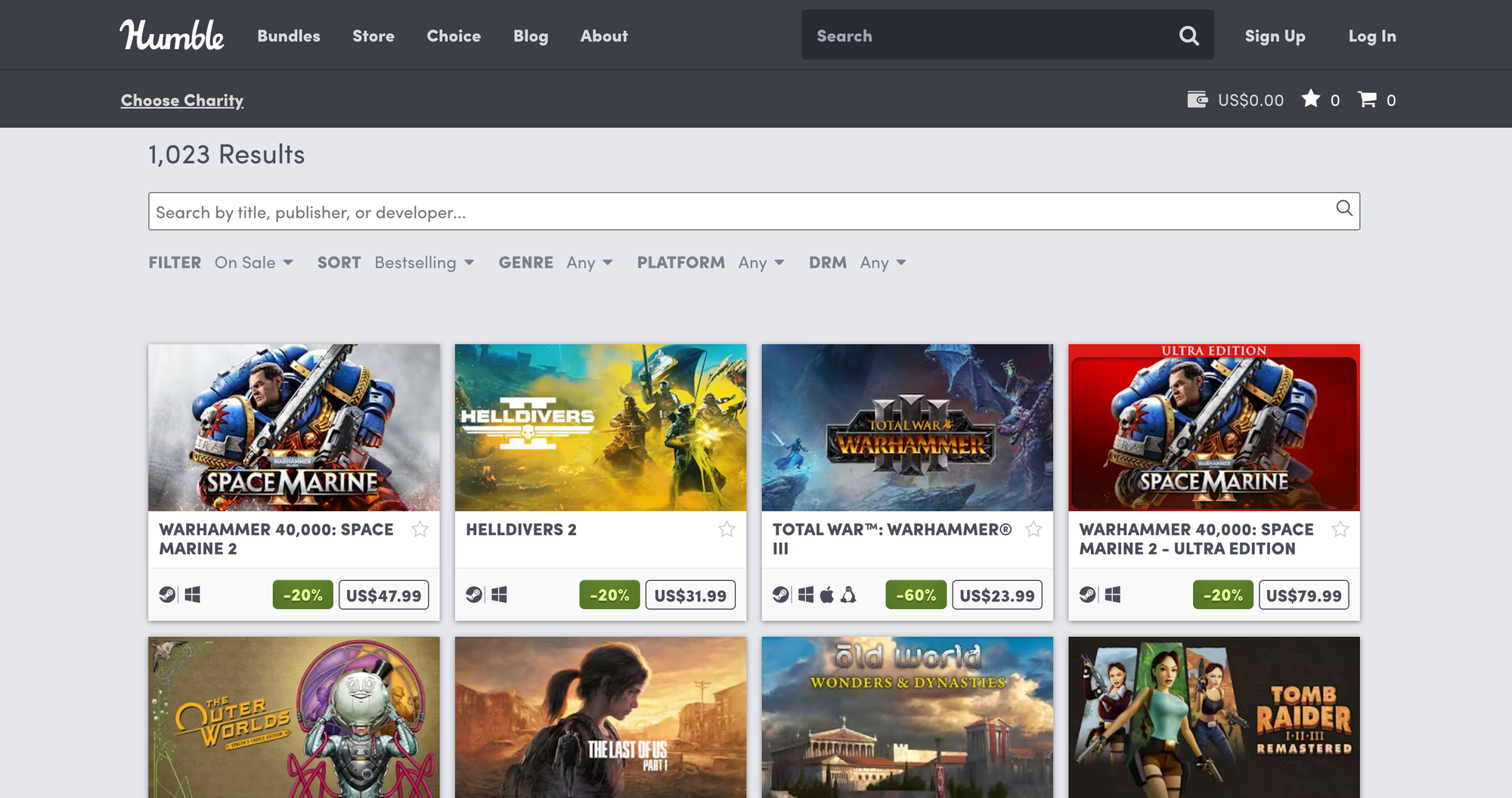Open Old World Wonders & Dynasties cover

click(x=907, y=717)
